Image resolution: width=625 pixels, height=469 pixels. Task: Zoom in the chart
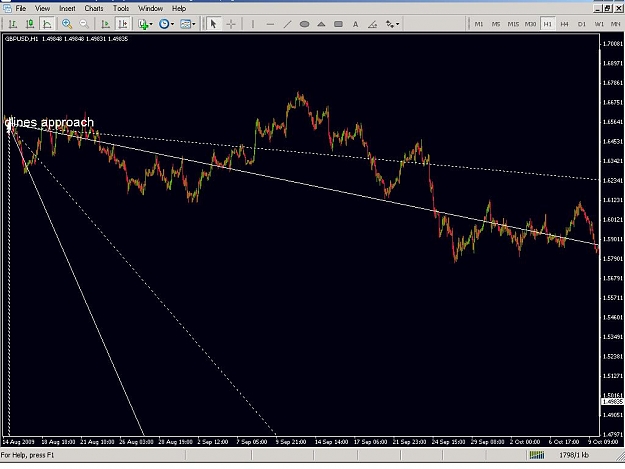click(67, 24)
